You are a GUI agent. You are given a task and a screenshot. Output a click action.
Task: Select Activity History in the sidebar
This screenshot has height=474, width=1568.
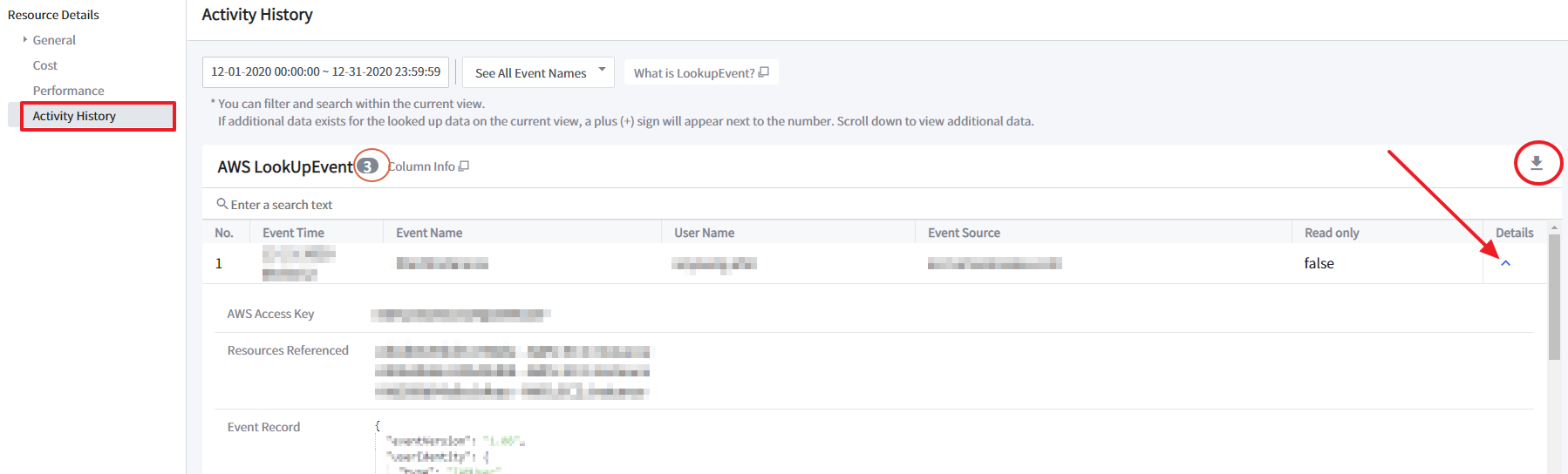click(x=74, y=116)
